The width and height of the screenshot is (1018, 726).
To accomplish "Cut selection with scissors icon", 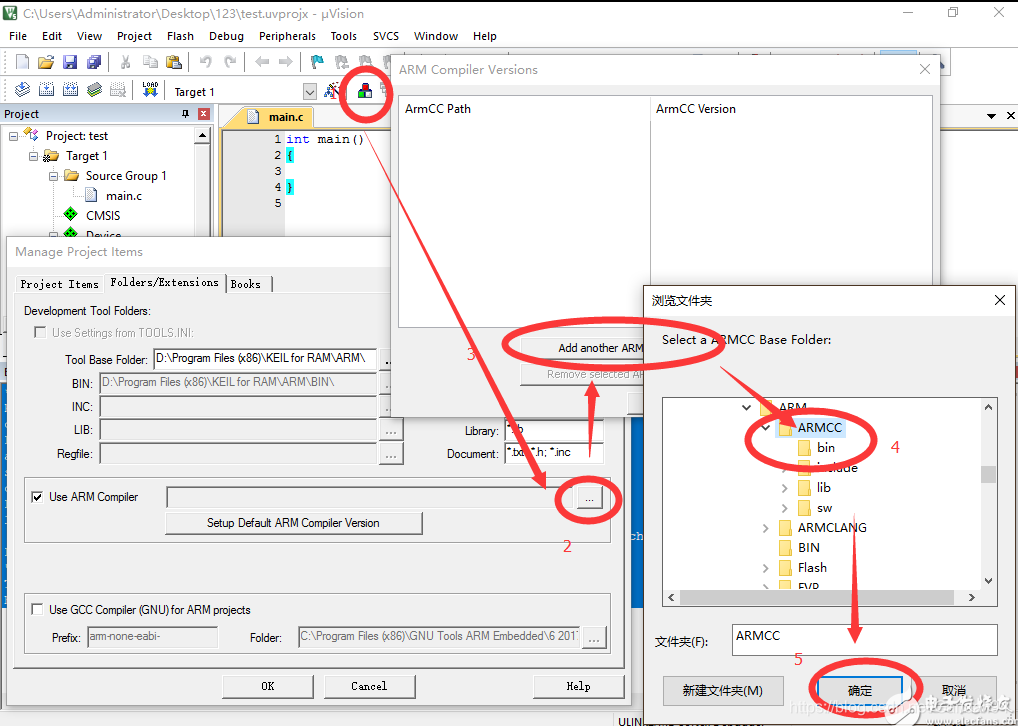I will (126, 62).
